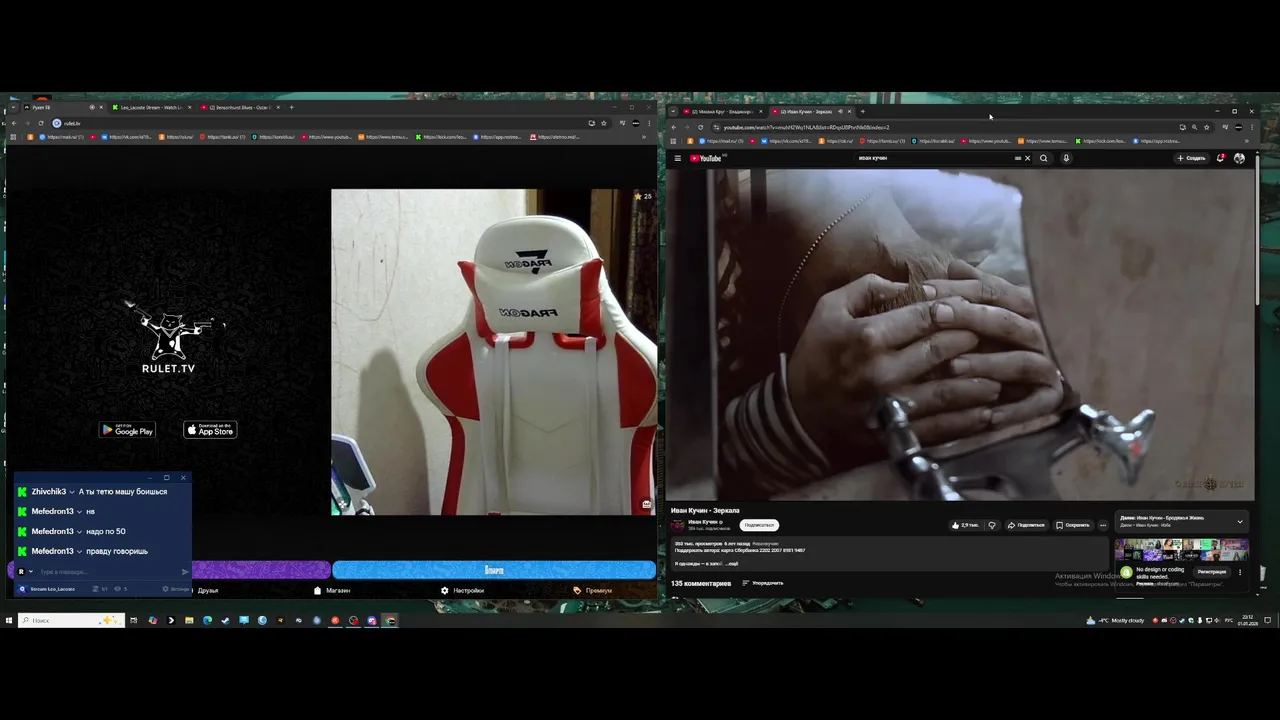Viewport: 1280px width, 720px height.
Task: Open the taskbar clock and date
Action: 1248,620
